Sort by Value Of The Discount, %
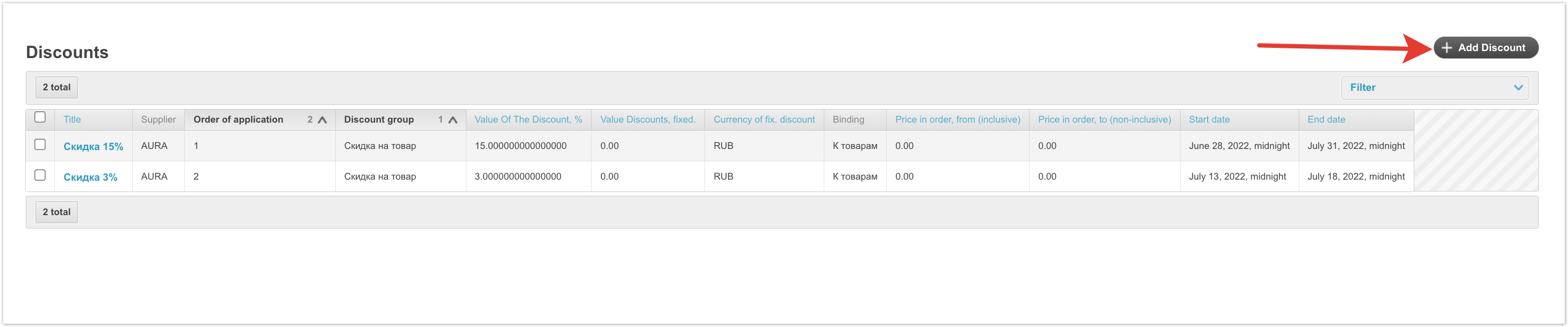The height and width of the screenshot is (327, 1568). click(x=528, y=119)
